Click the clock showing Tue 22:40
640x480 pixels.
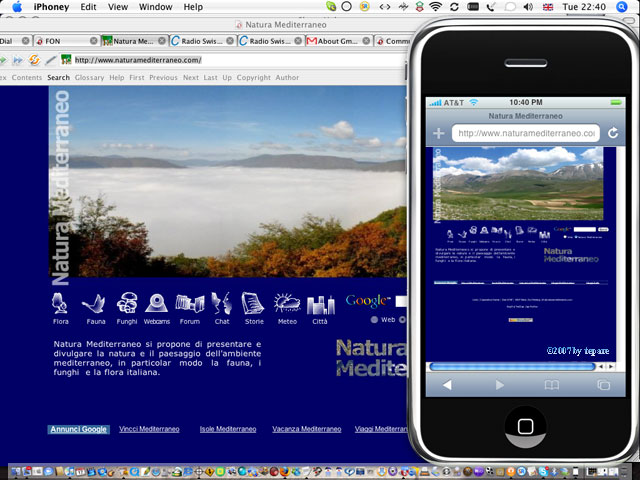pyautogui.click(x=584, y=7)
